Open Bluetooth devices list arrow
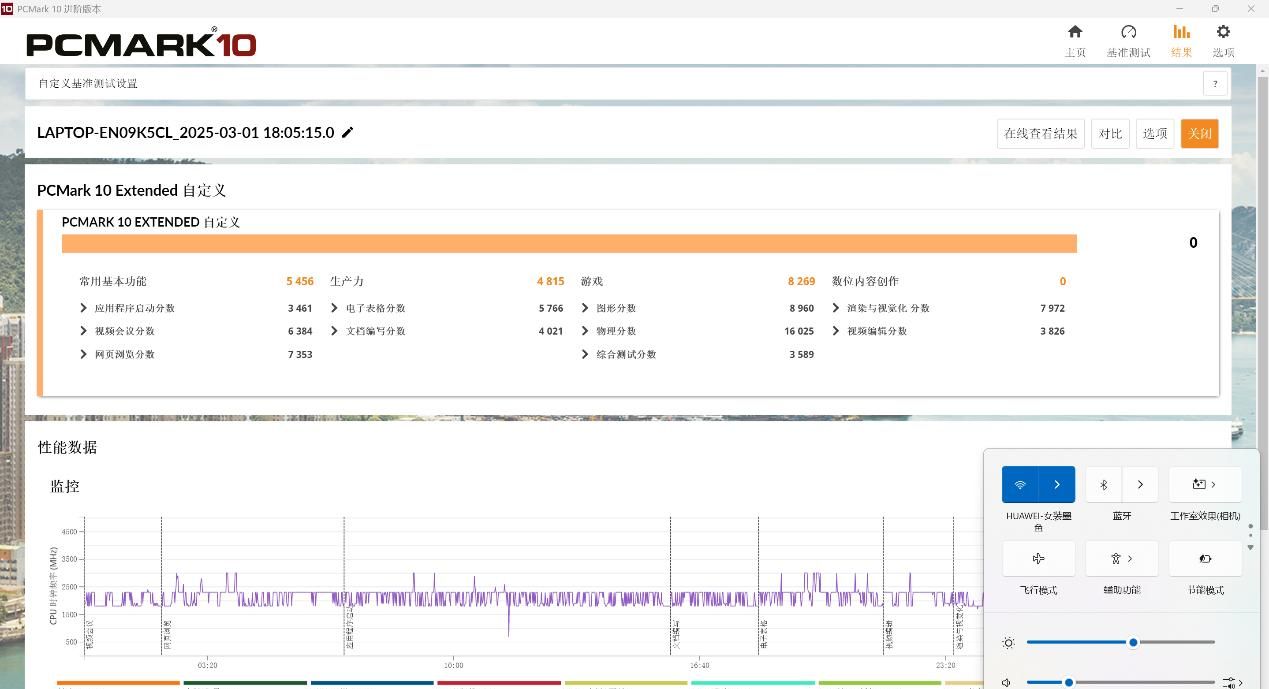 [x=1140, y=484]
